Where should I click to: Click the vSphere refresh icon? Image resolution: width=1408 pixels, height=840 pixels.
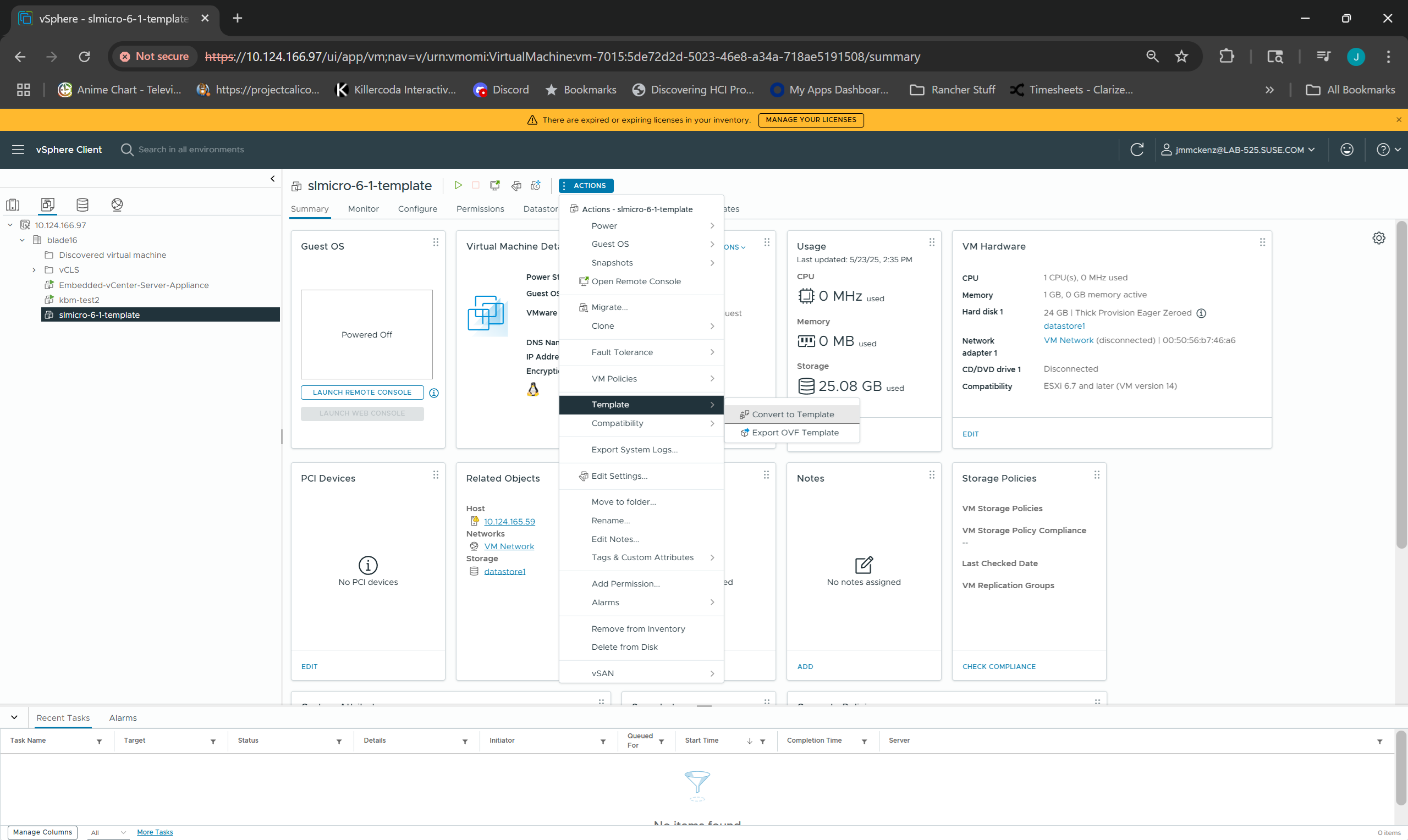click(x=1137, y=150)
